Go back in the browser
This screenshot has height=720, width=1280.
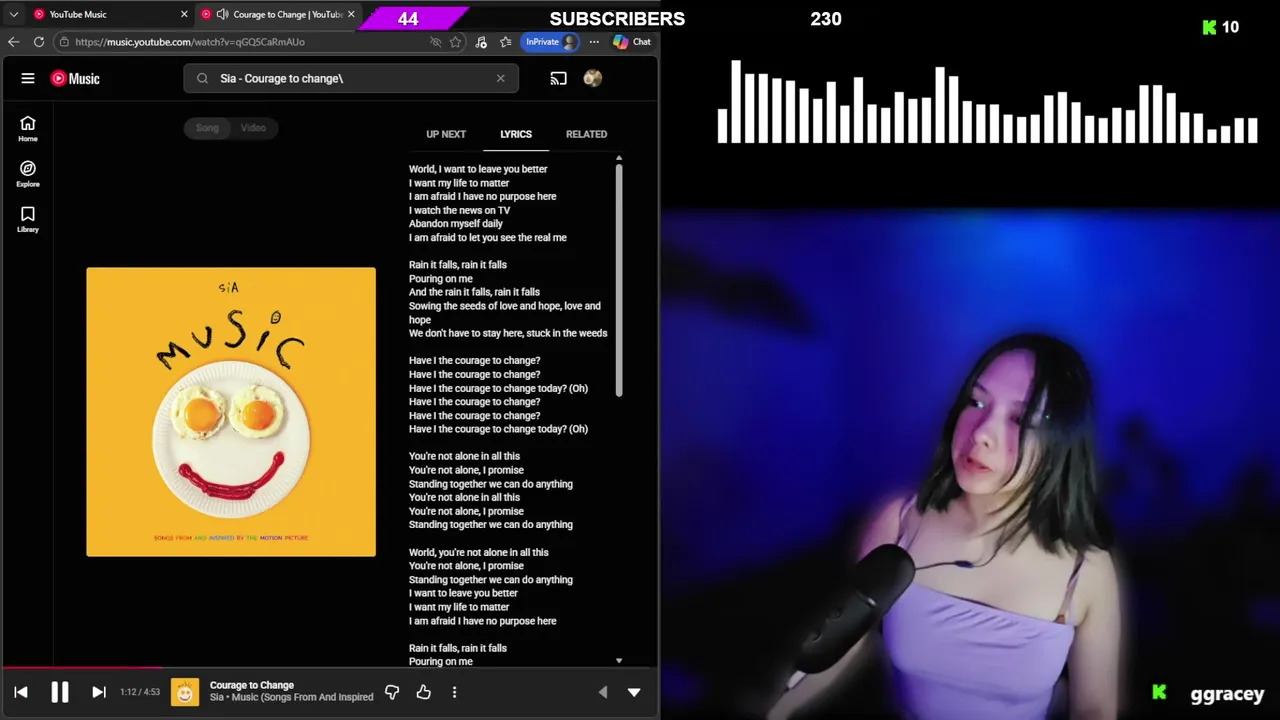click(x=13, y=42)
